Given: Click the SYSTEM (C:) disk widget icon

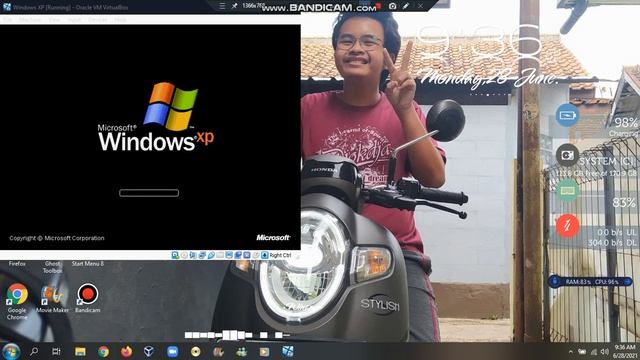Looking at the screenshot, I should pyautogui.click(x=567, y=155).
